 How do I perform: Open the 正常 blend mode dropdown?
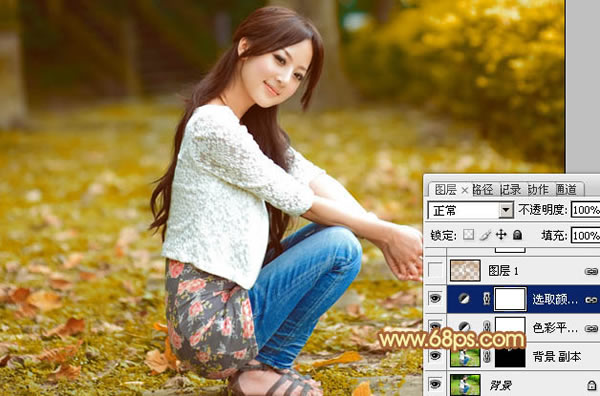click(470, 210)
